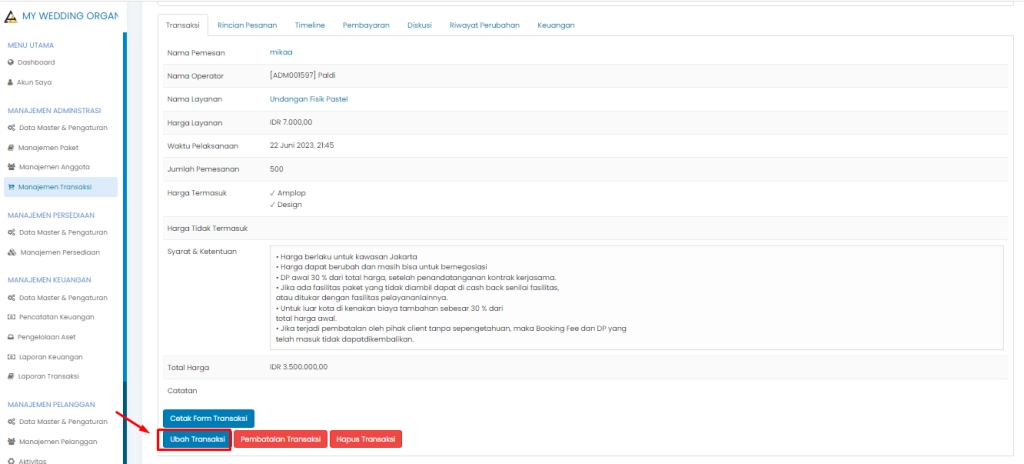The height and width of the screenshot is (464, 1024).
Task: Open the Undangan Fisik Pastel service link
Action: tap(308, 99)
